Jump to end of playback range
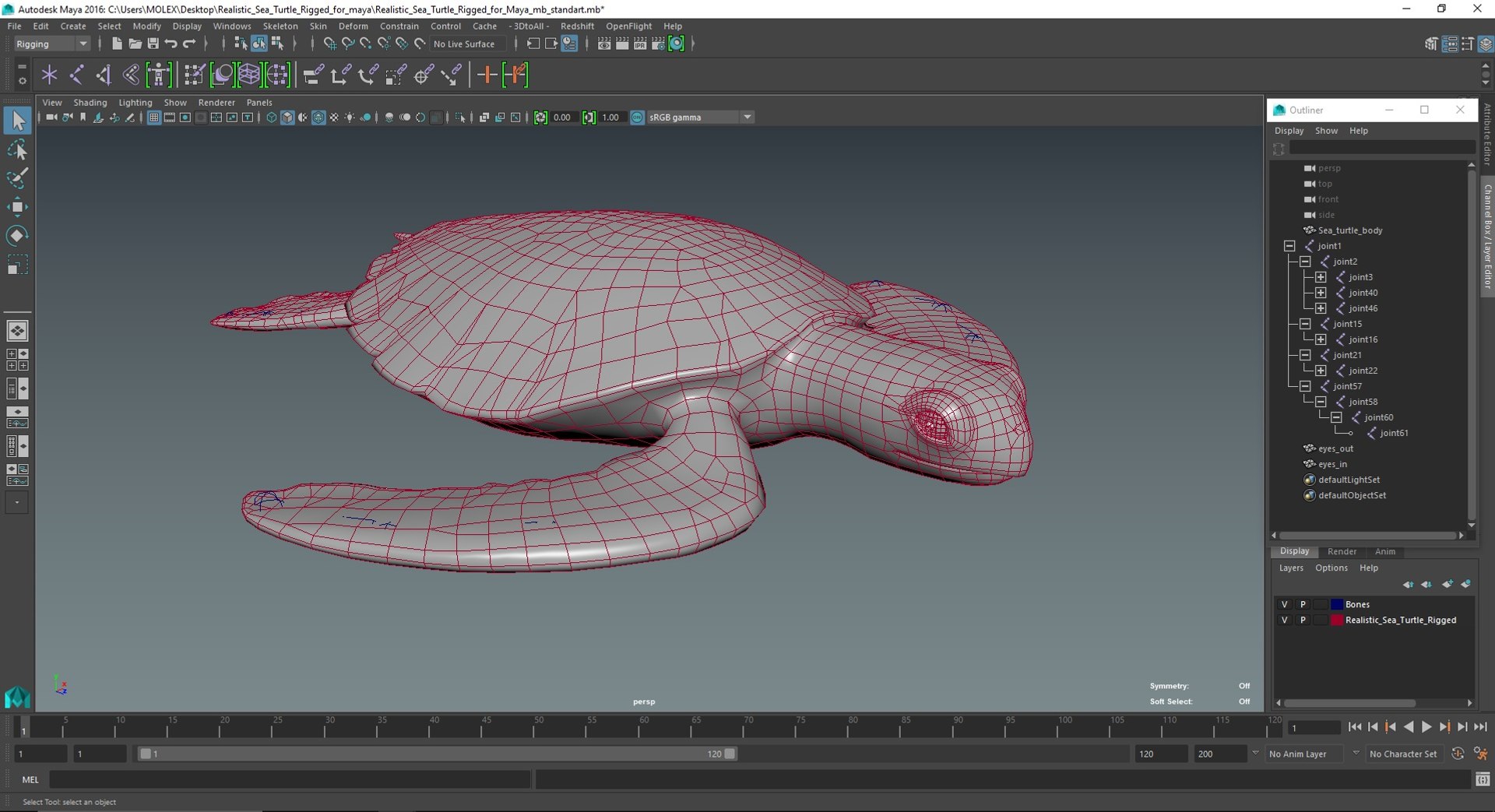This screenshot has width=1495, height=812. click(1480, 727)
